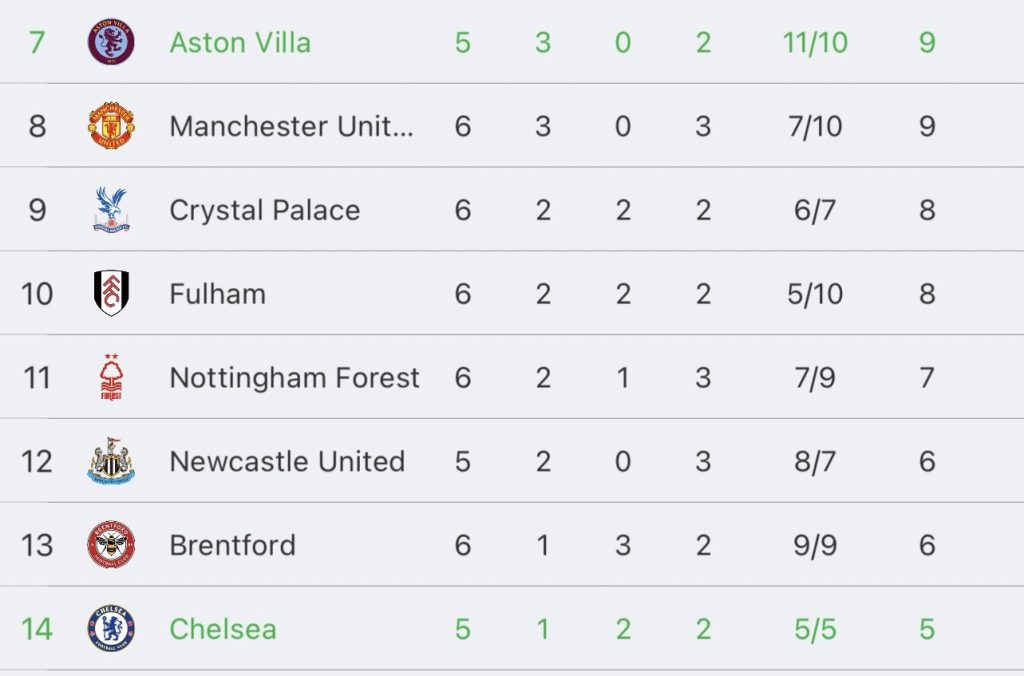Screen dimensions: 1024x676
Task: Select the Crystal Palace team name
Action: tap(264, 210)
